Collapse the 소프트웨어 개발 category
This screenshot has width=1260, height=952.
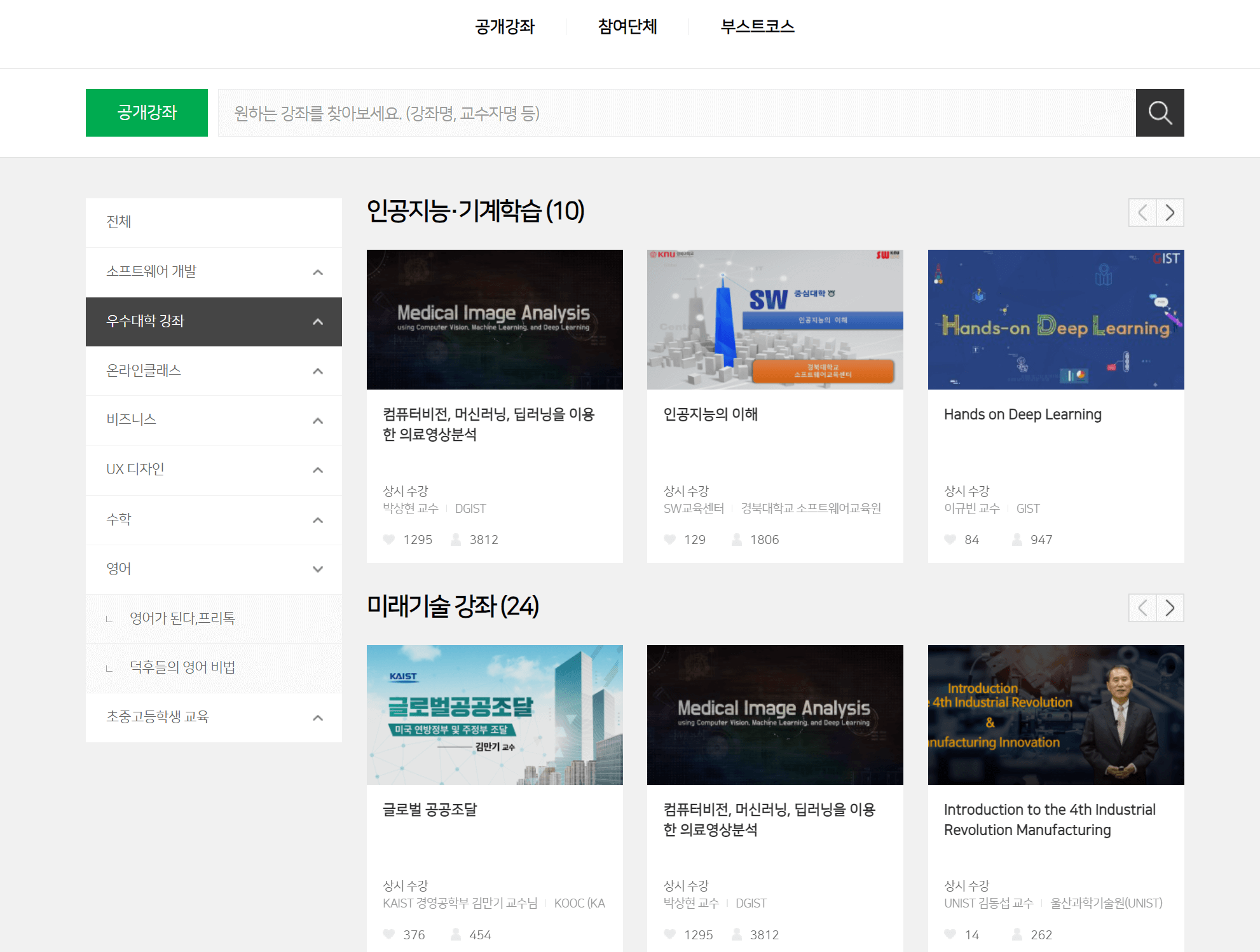click(317, 272)
